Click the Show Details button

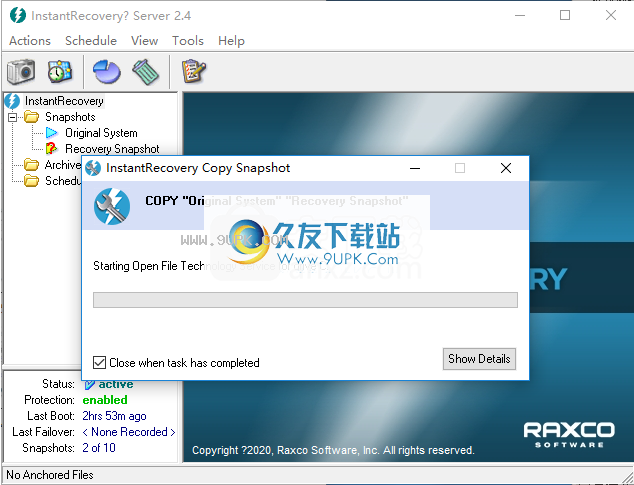coord(479,359)
